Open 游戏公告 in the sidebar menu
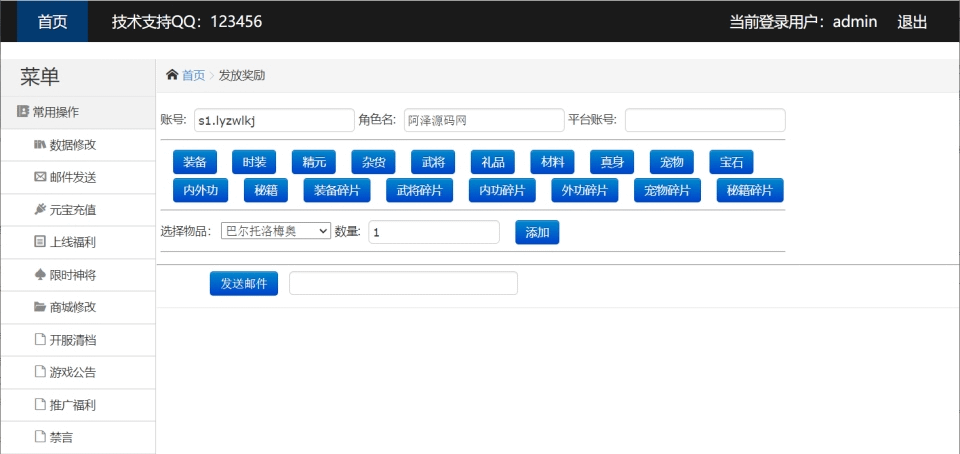 tap(72, 372)
